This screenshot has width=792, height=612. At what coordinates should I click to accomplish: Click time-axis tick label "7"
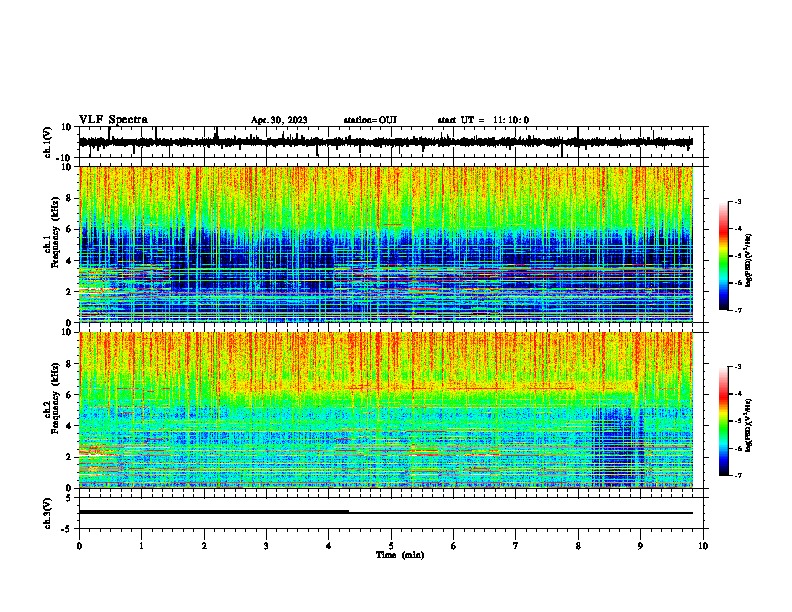point(516,546)
